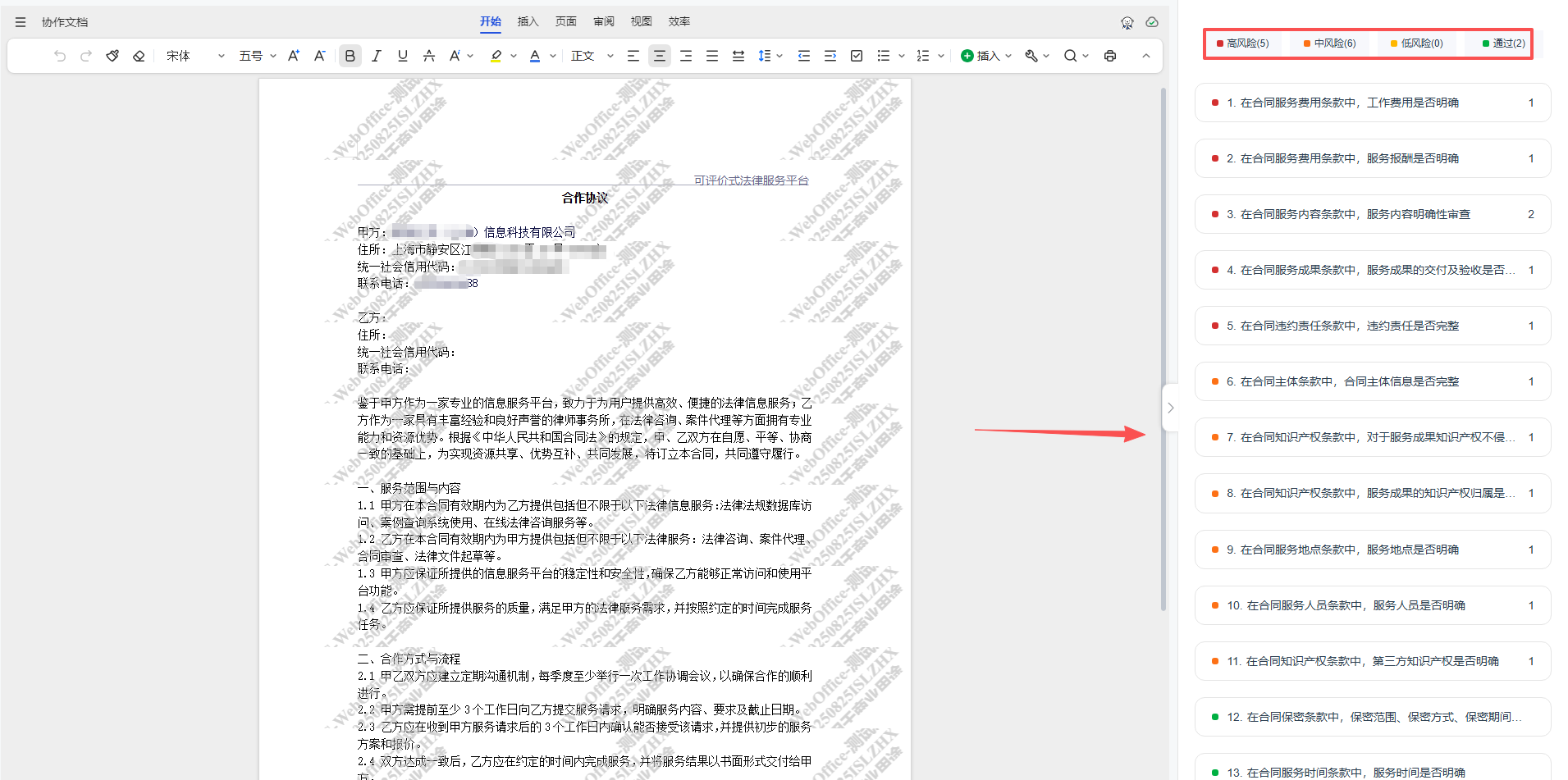1568x780 pixels.
Task: Apply numbered list
Action: pos(923,56)
